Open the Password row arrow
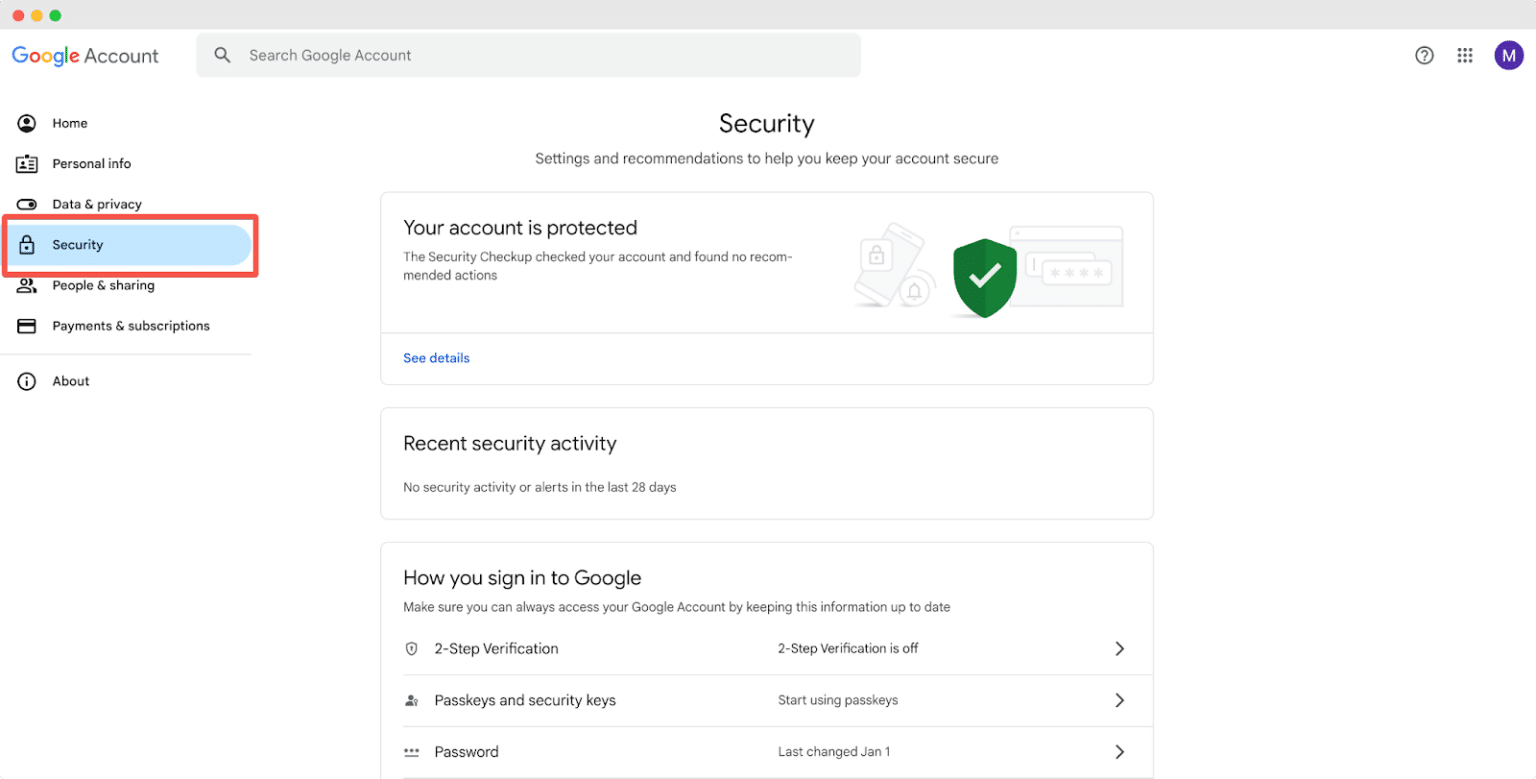The height and width of the screenshot is (779, 1536). click(1119, 752)
